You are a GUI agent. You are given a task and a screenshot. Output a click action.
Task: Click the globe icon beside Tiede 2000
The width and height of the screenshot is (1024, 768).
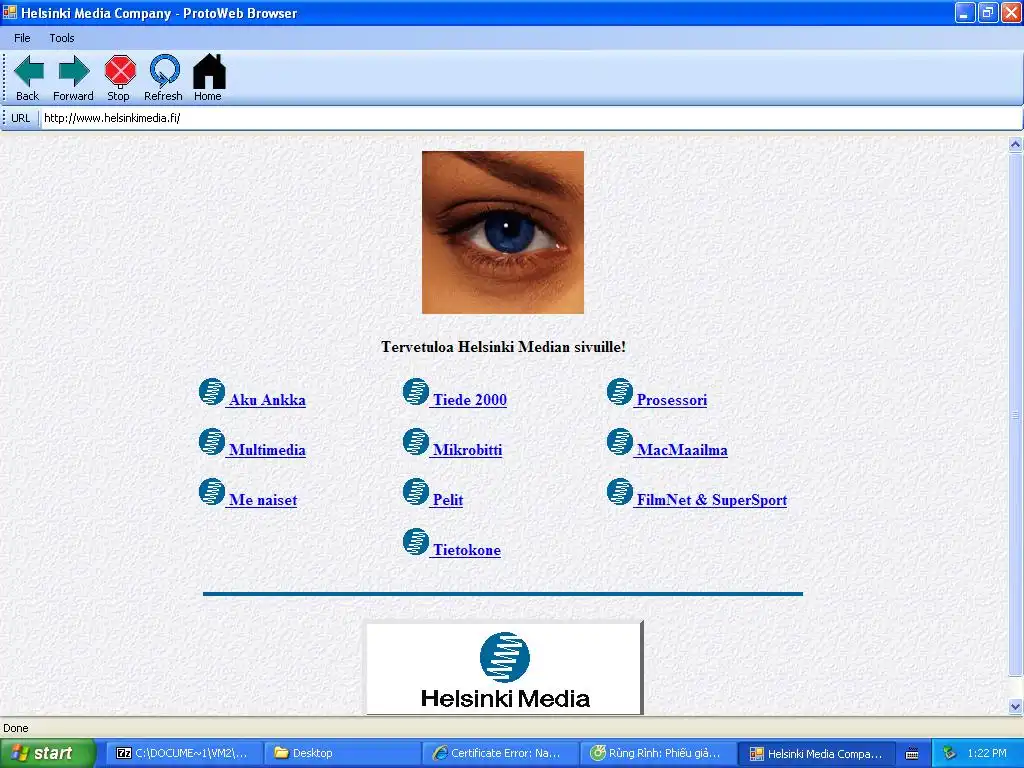coord(415,392)
